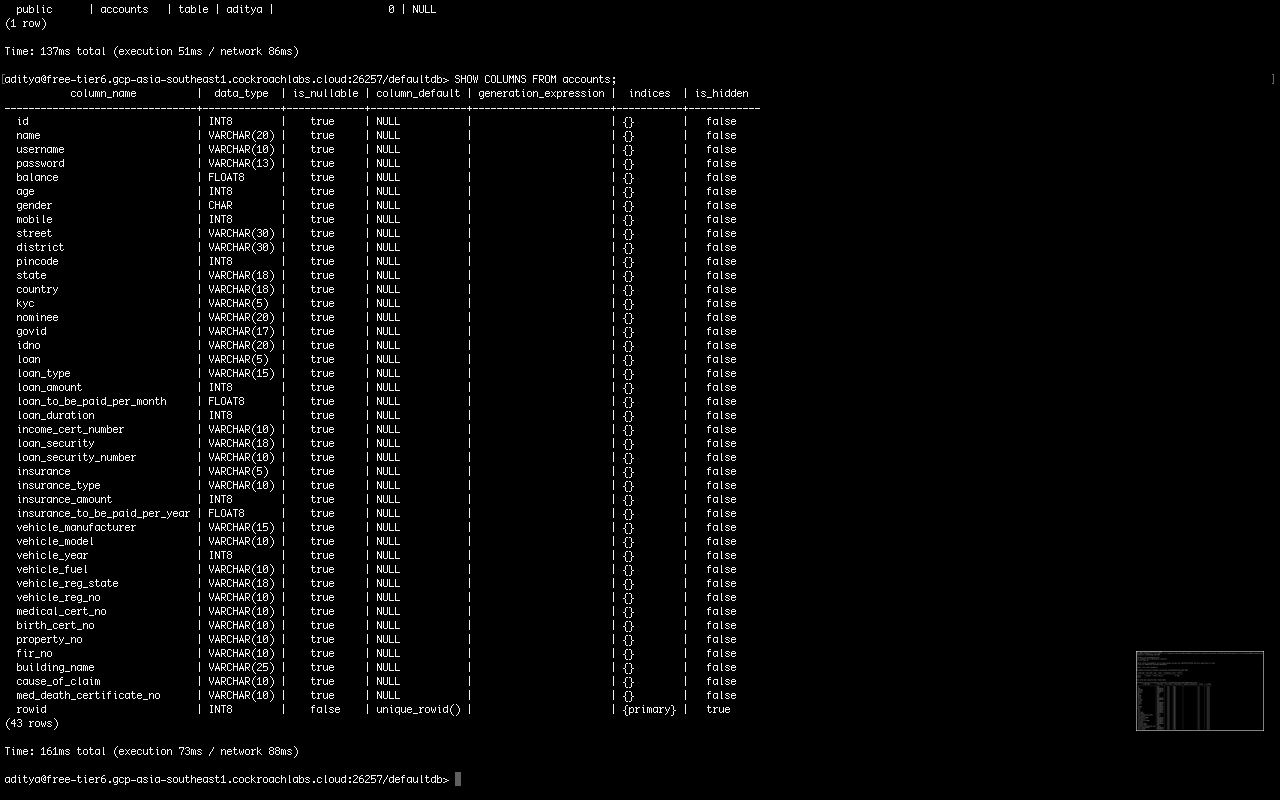The height and width of the screenshot is (800, 1280).
Task: Click the 'loan_duration' column name
Action: coord(55,415)
